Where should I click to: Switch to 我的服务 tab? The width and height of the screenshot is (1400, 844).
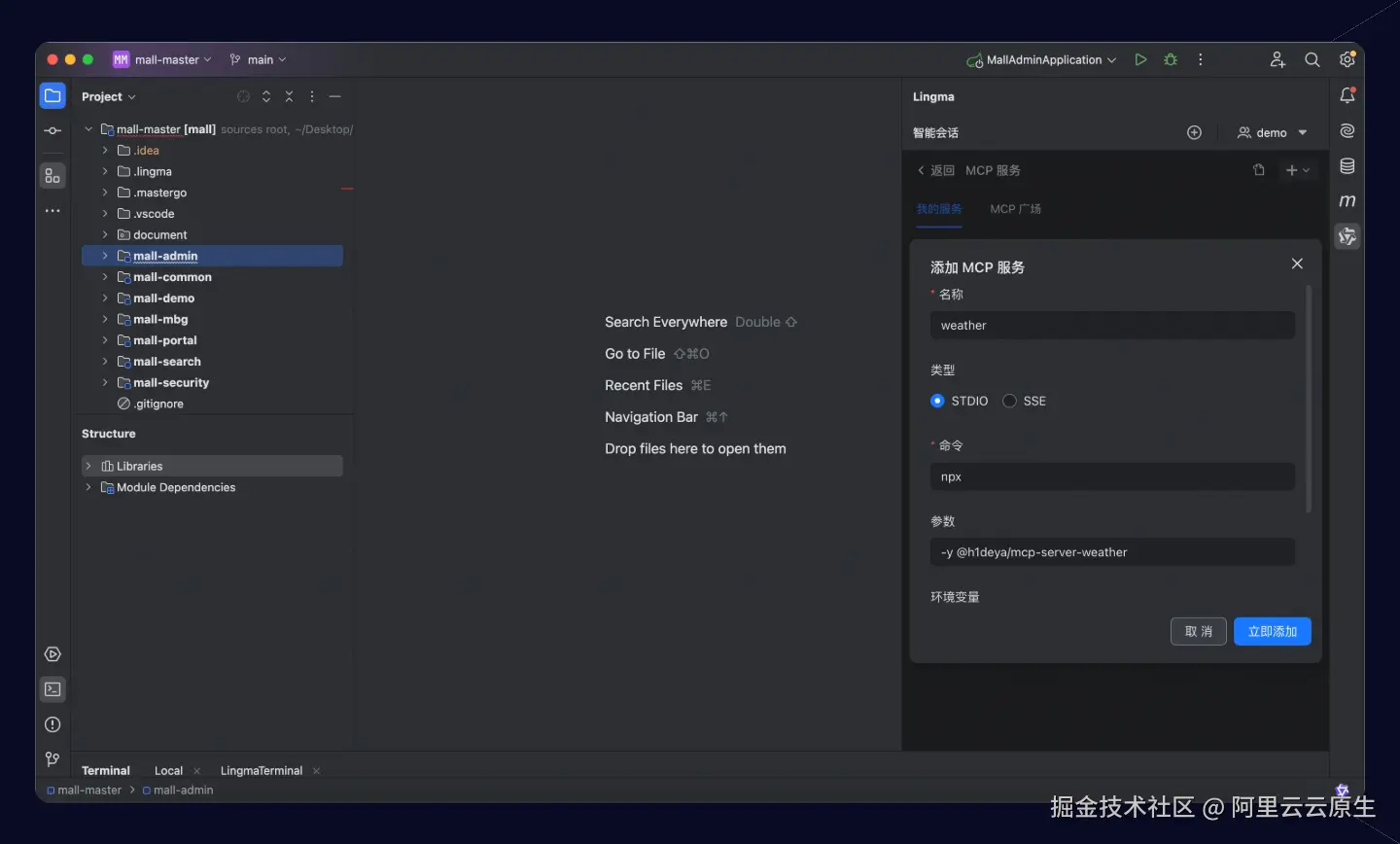click(x=939, y=209)
